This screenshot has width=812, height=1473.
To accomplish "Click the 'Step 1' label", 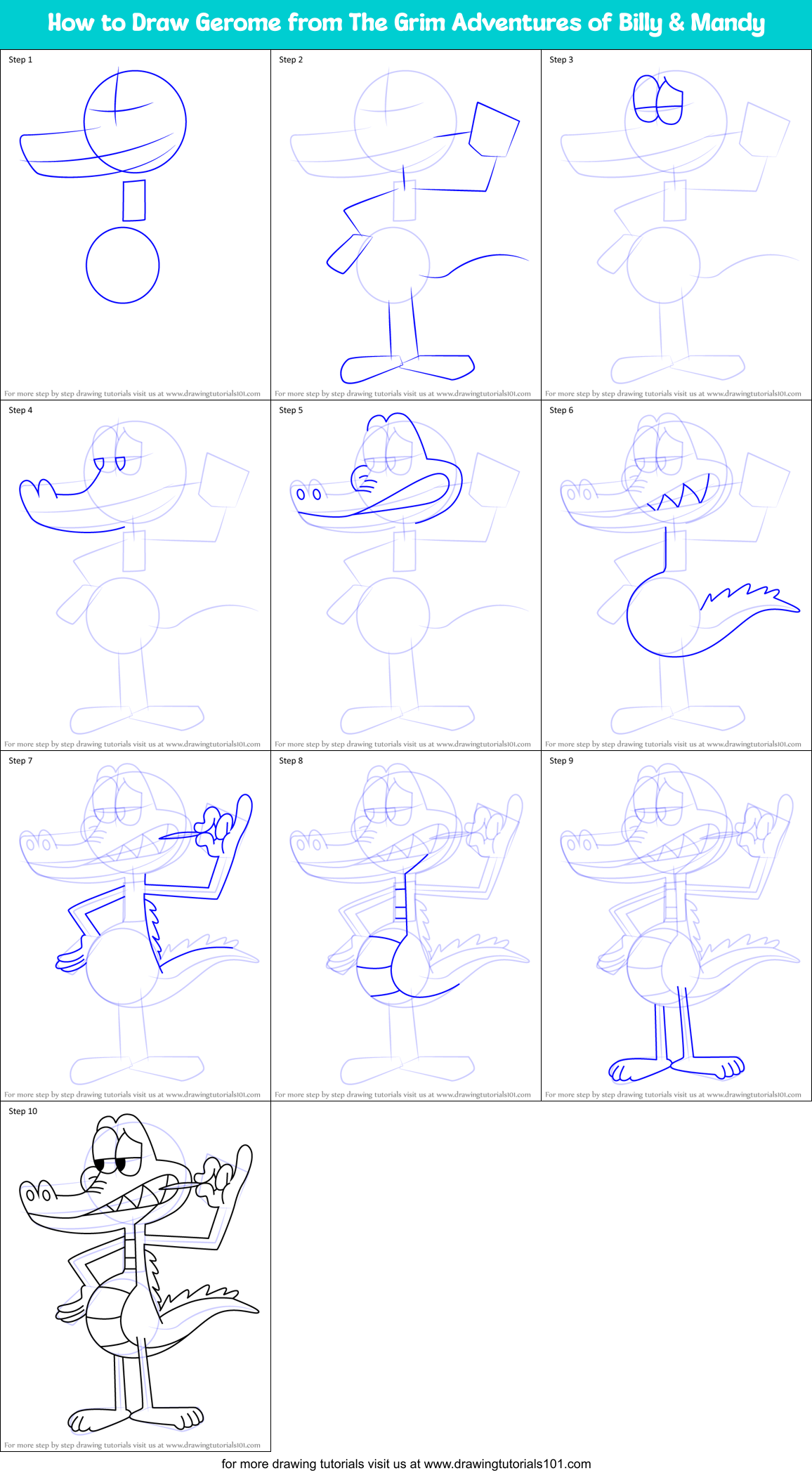I will coord(20,60).
